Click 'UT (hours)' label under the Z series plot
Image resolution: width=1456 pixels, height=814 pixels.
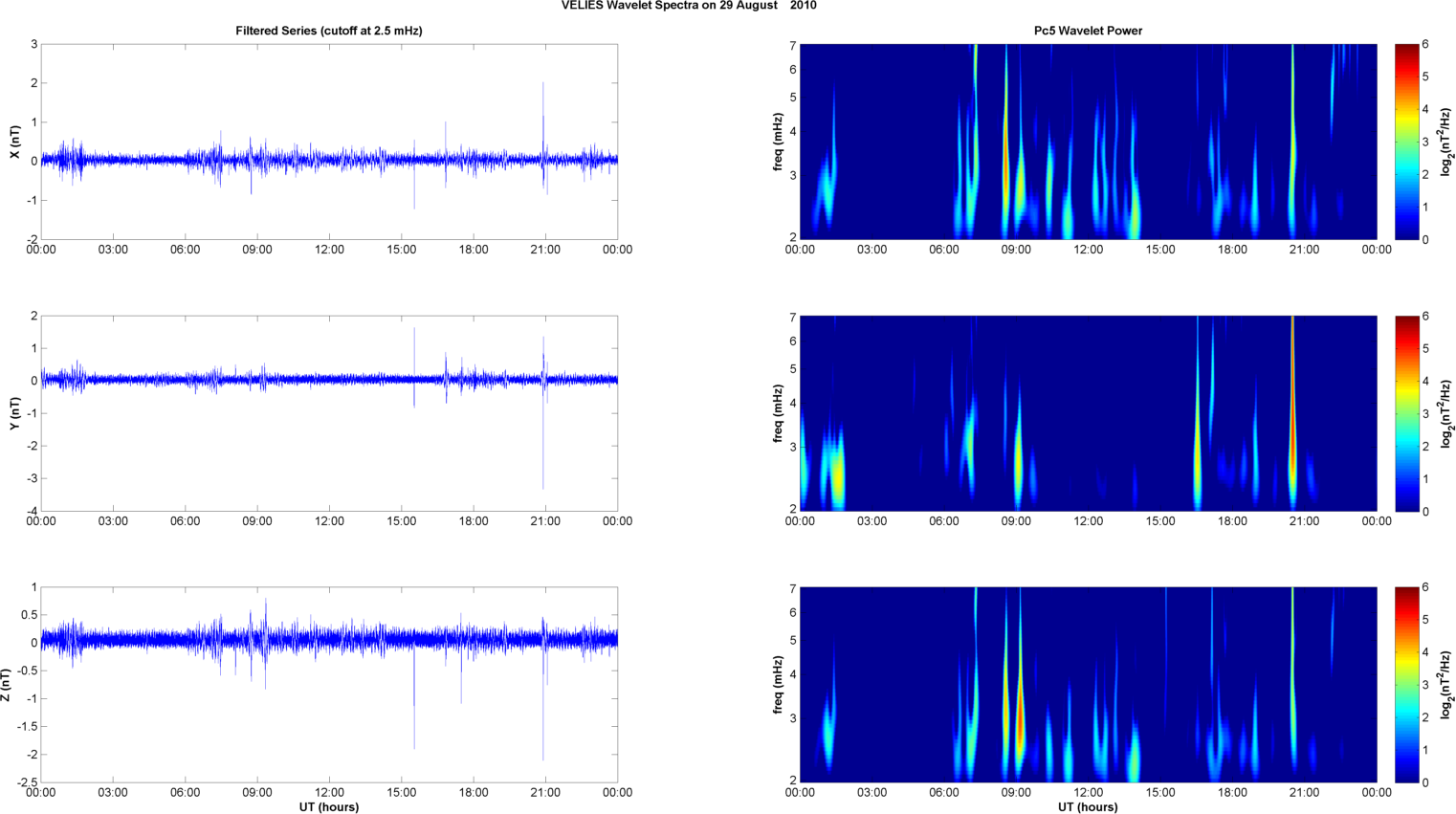pyautogui.click(x=329, y=807)
